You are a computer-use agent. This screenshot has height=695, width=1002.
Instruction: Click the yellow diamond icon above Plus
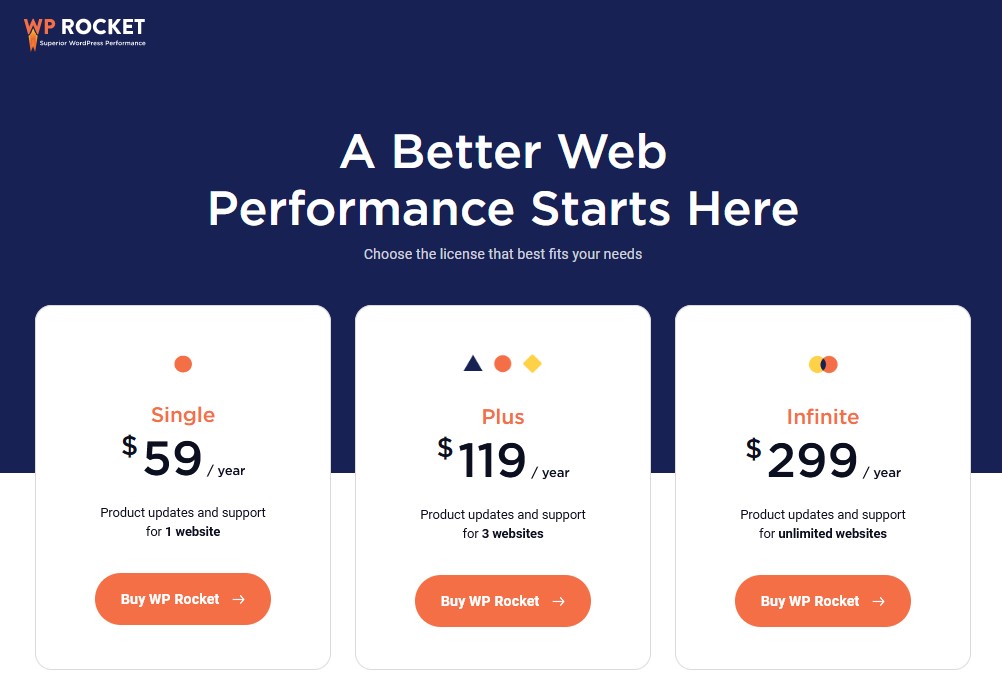coord(532,363)
